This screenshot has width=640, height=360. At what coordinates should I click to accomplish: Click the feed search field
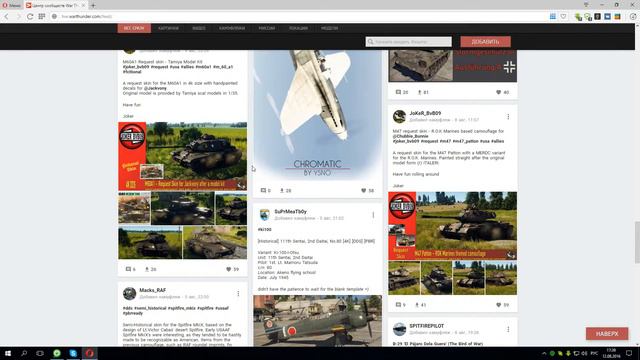coord(409,42)
